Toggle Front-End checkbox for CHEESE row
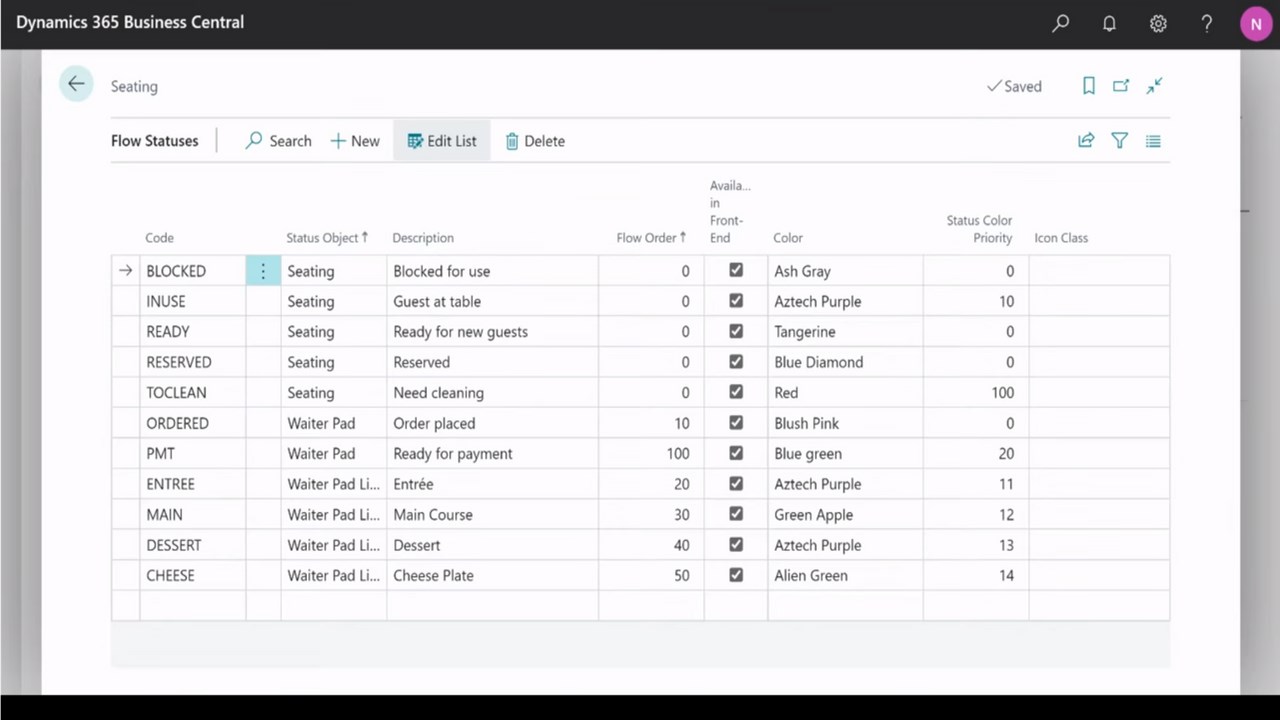The width and height of the screenshot is (1280, 720). [736, 575]
